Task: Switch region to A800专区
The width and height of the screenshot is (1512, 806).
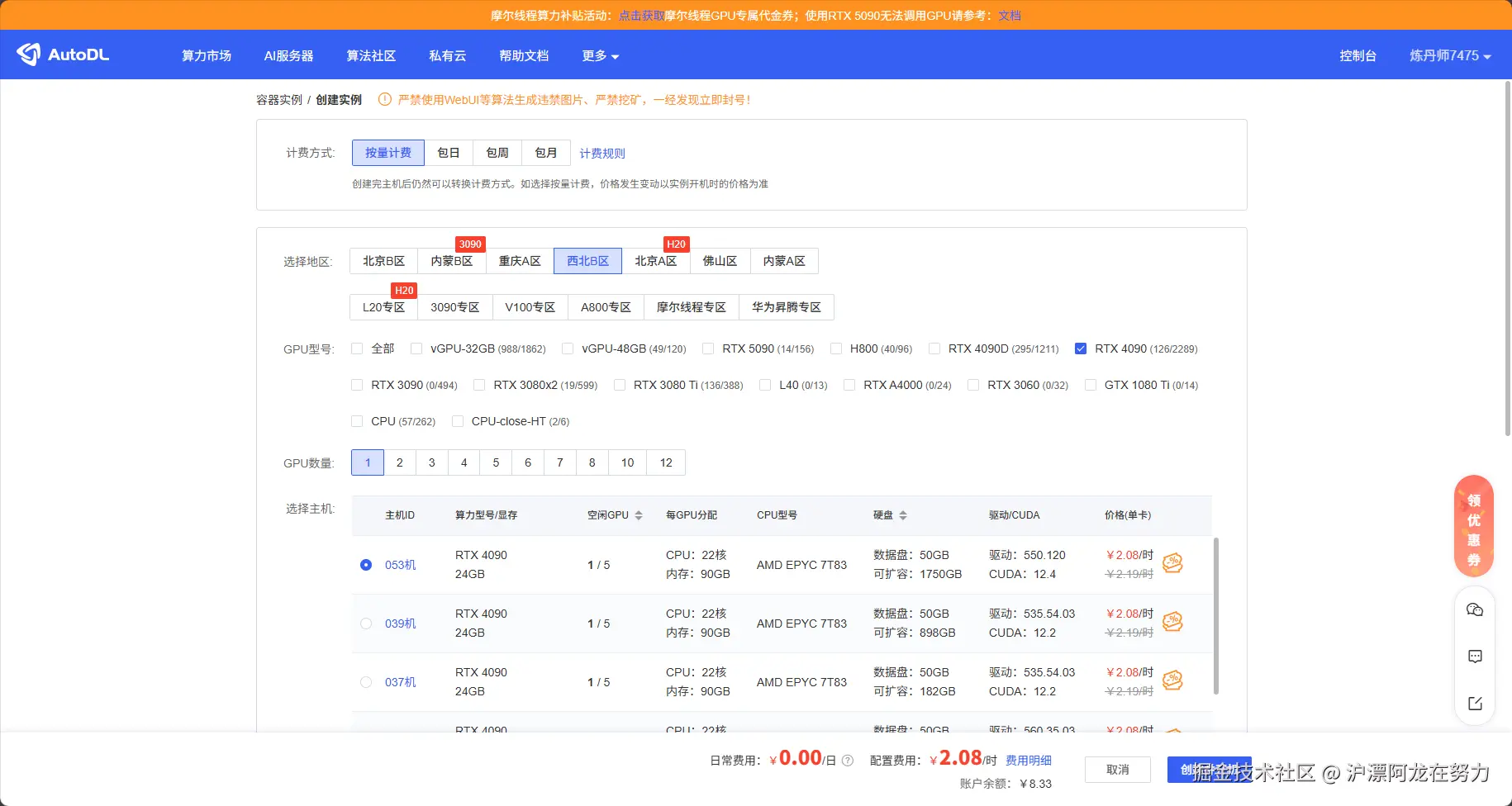Action: (606, 307)
